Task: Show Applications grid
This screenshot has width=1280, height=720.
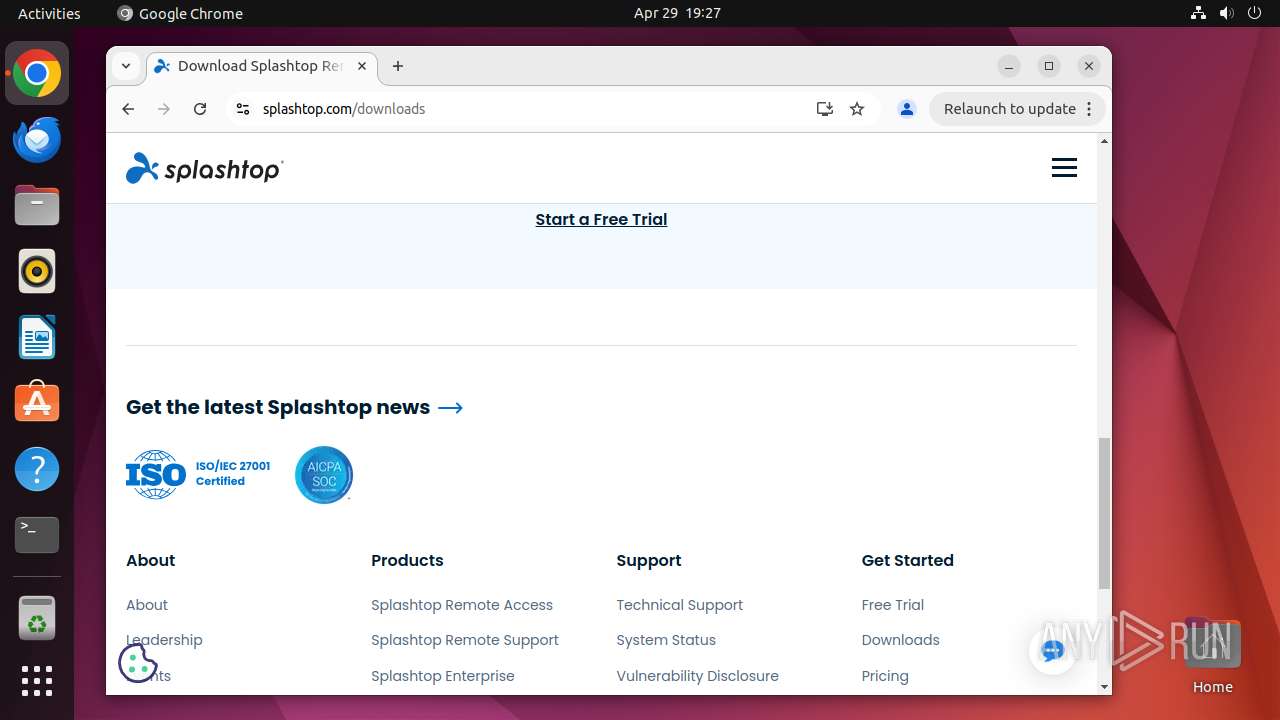Action: click(37, 681)
